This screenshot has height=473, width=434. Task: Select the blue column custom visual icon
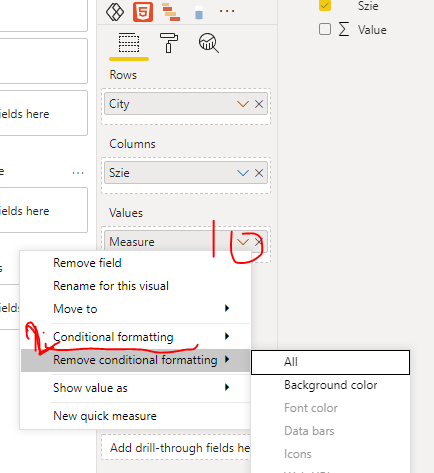pyautogui.click(x=199, y=13)
